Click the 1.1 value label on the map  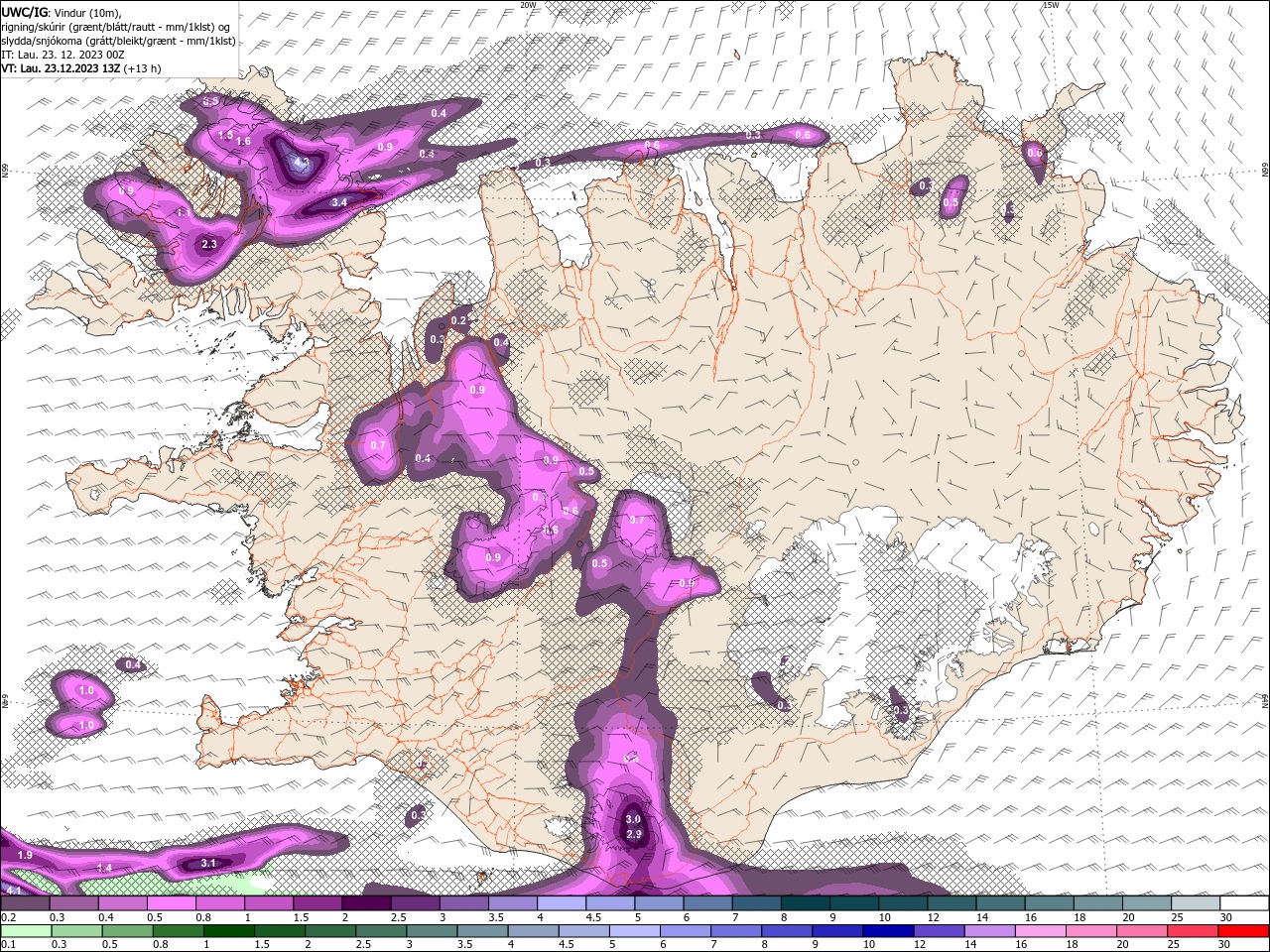(184, 212)
